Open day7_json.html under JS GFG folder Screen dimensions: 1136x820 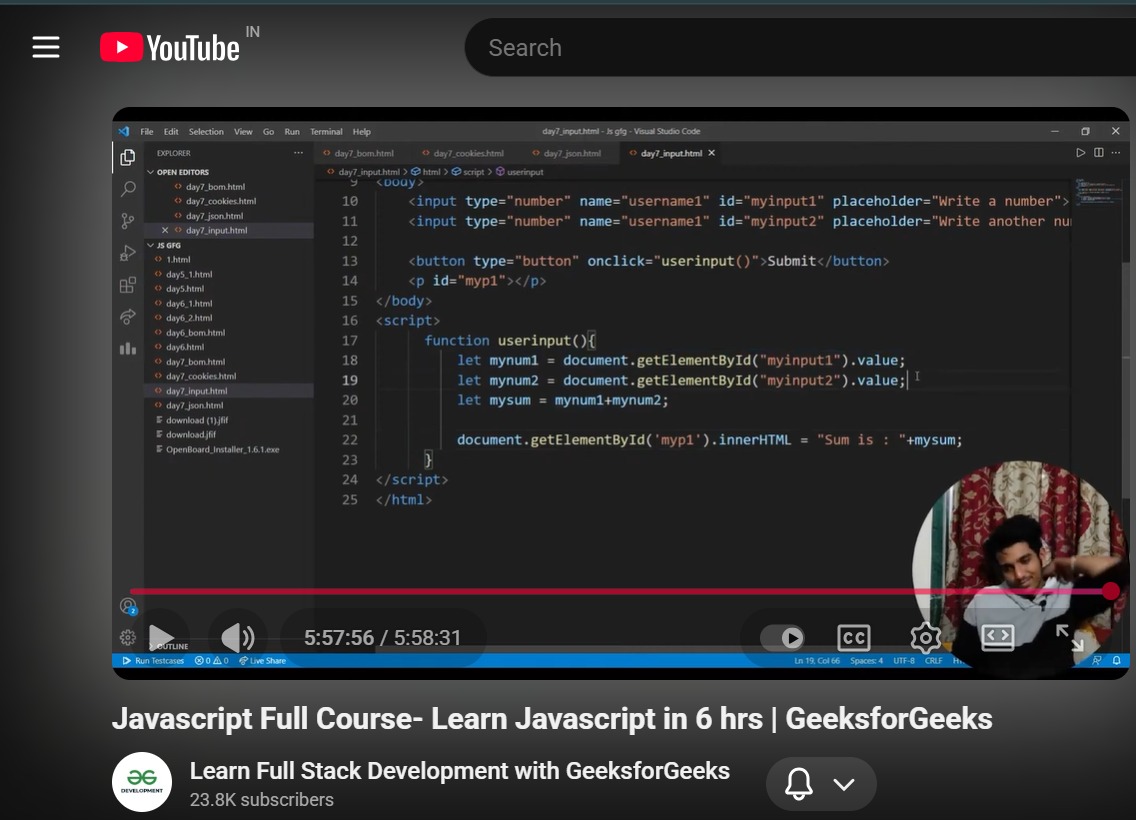194,406
